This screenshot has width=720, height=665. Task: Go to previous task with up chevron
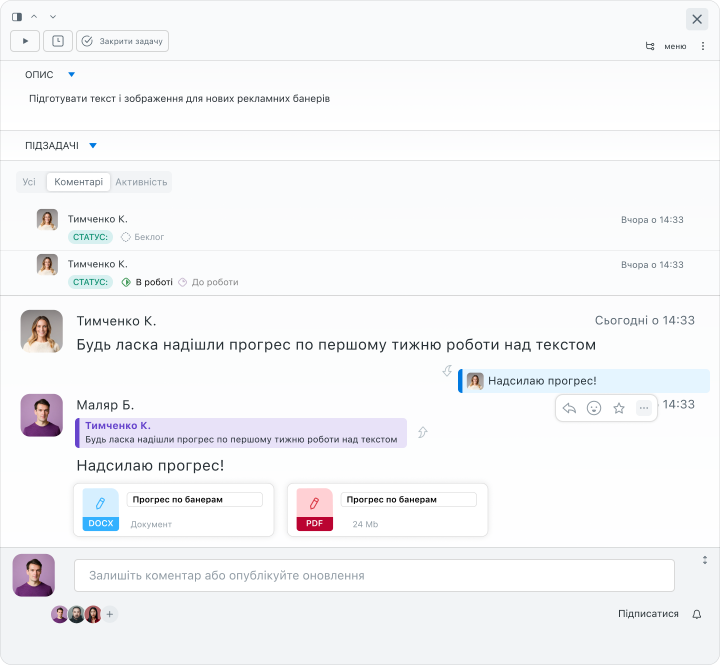[34, 17]
